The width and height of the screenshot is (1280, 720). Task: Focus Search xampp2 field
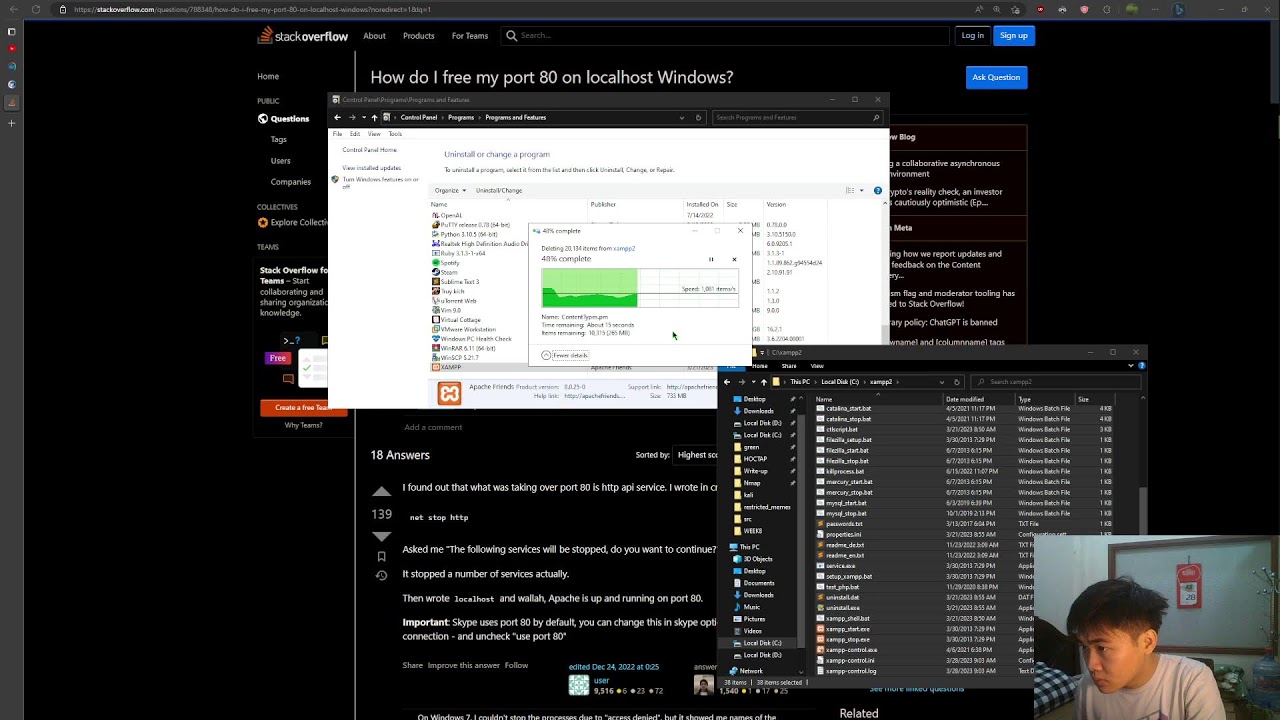1055,382
